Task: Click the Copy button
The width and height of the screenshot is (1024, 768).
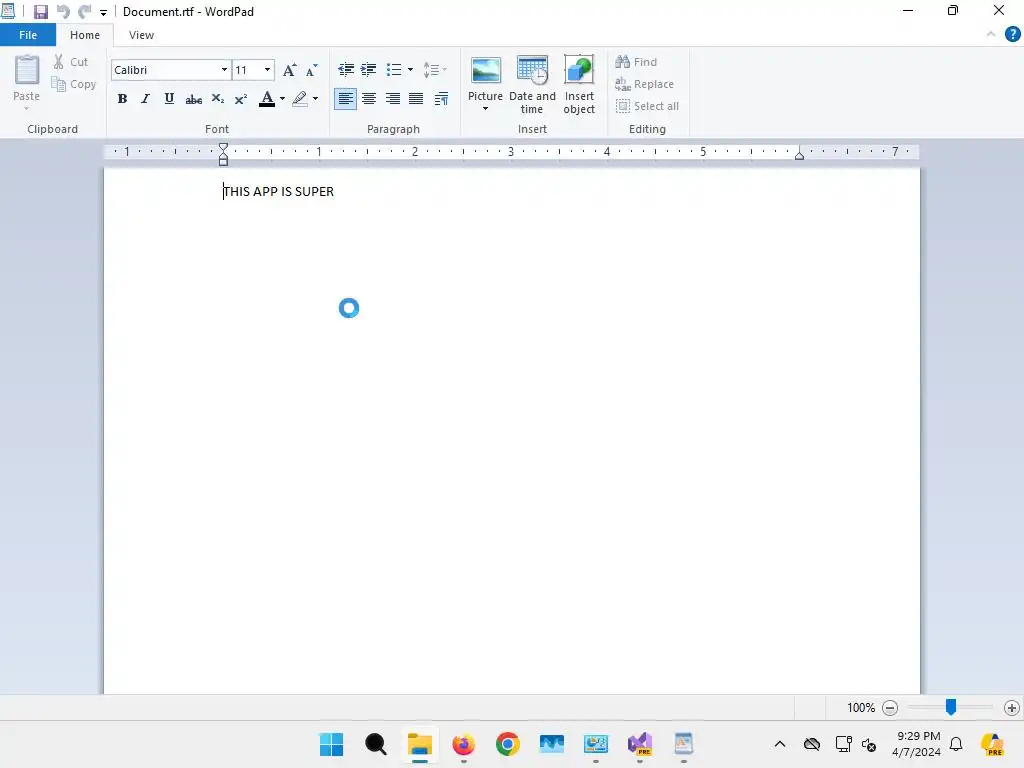Action: click(74, 84)
